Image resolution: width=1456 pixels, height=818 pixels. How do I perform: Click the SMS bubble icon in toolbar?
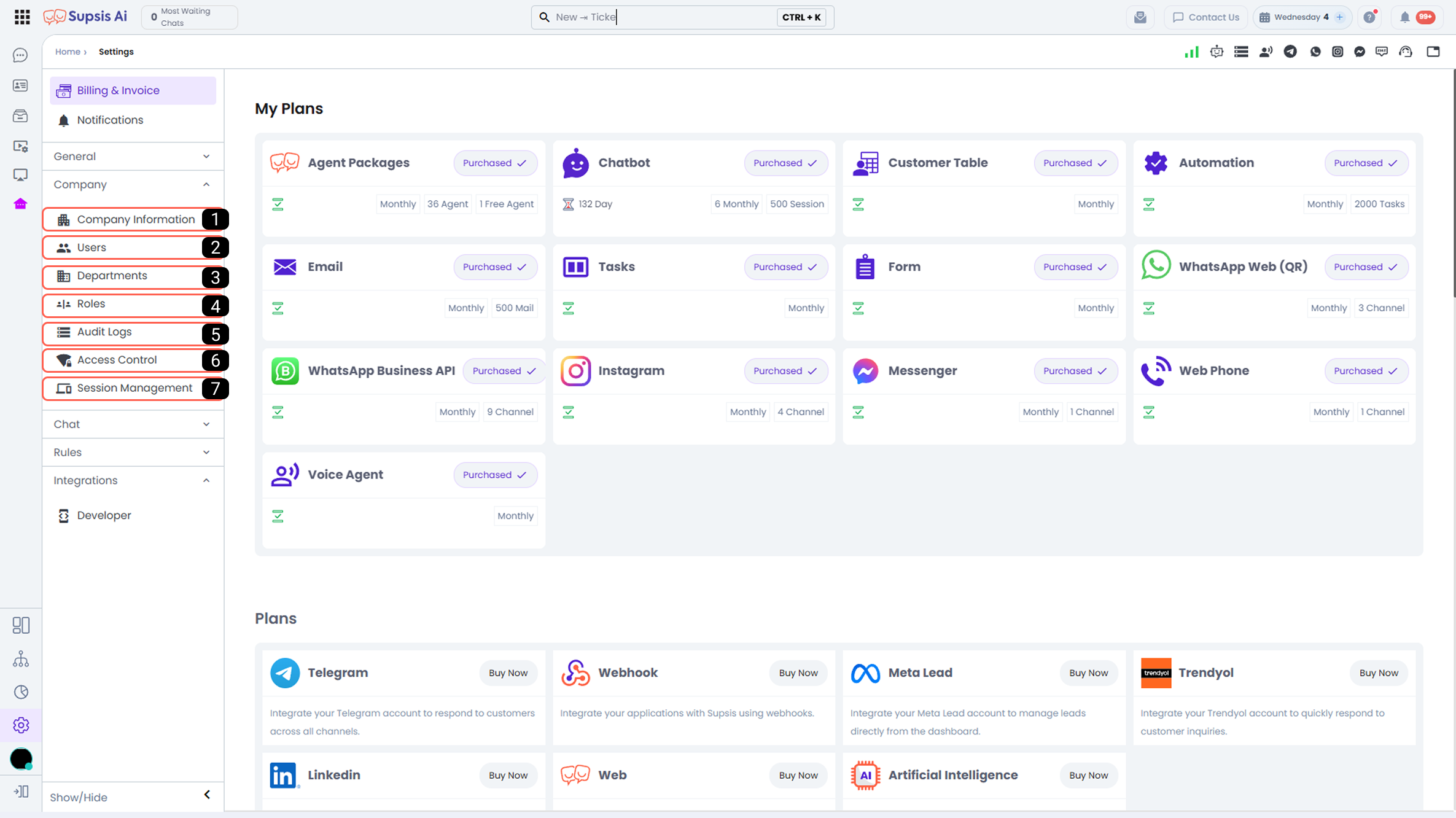[1382, 52]
